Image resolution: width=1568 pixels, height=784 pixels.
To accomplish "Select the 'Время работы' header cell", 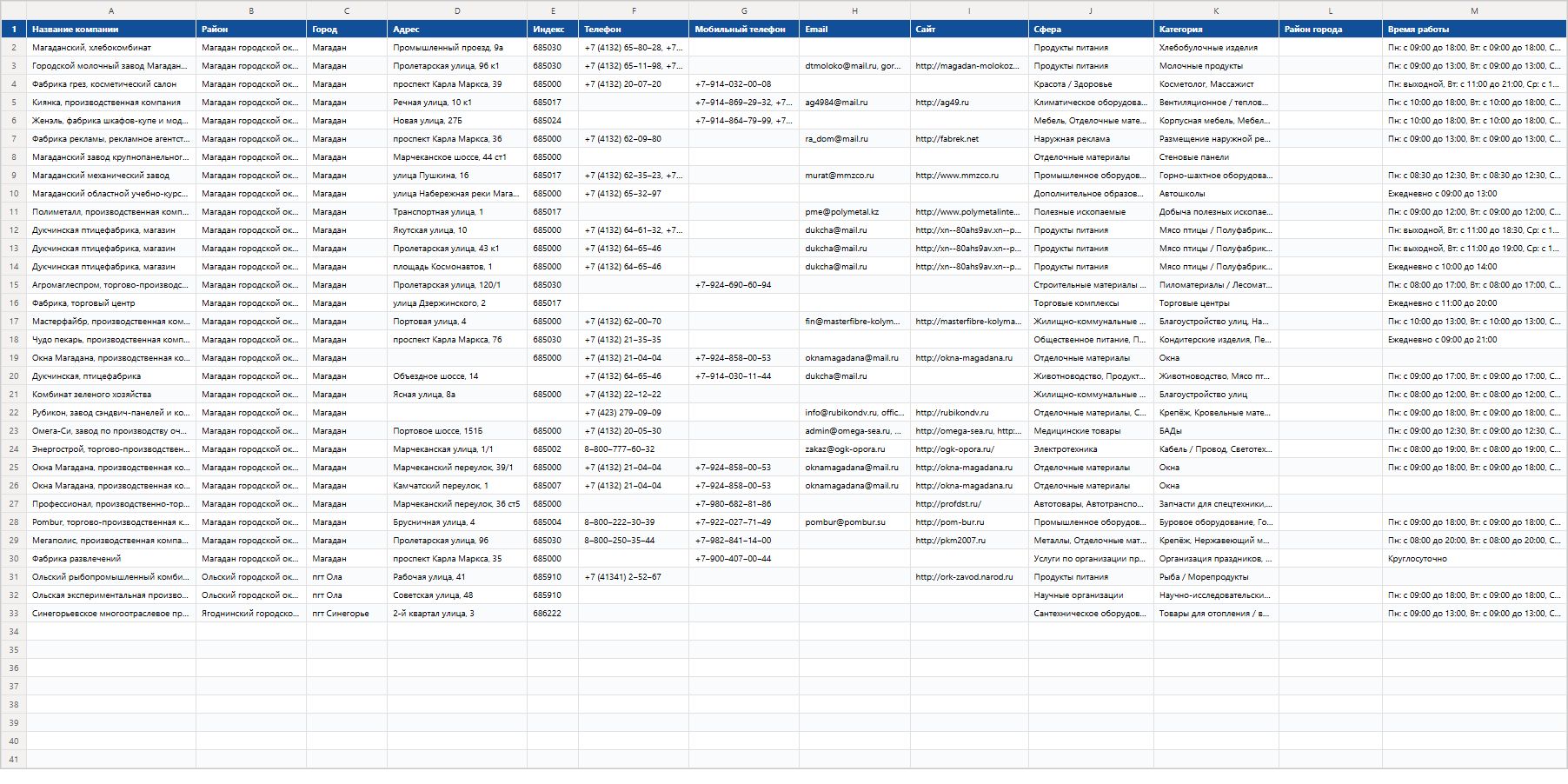I will (1474, 30).
